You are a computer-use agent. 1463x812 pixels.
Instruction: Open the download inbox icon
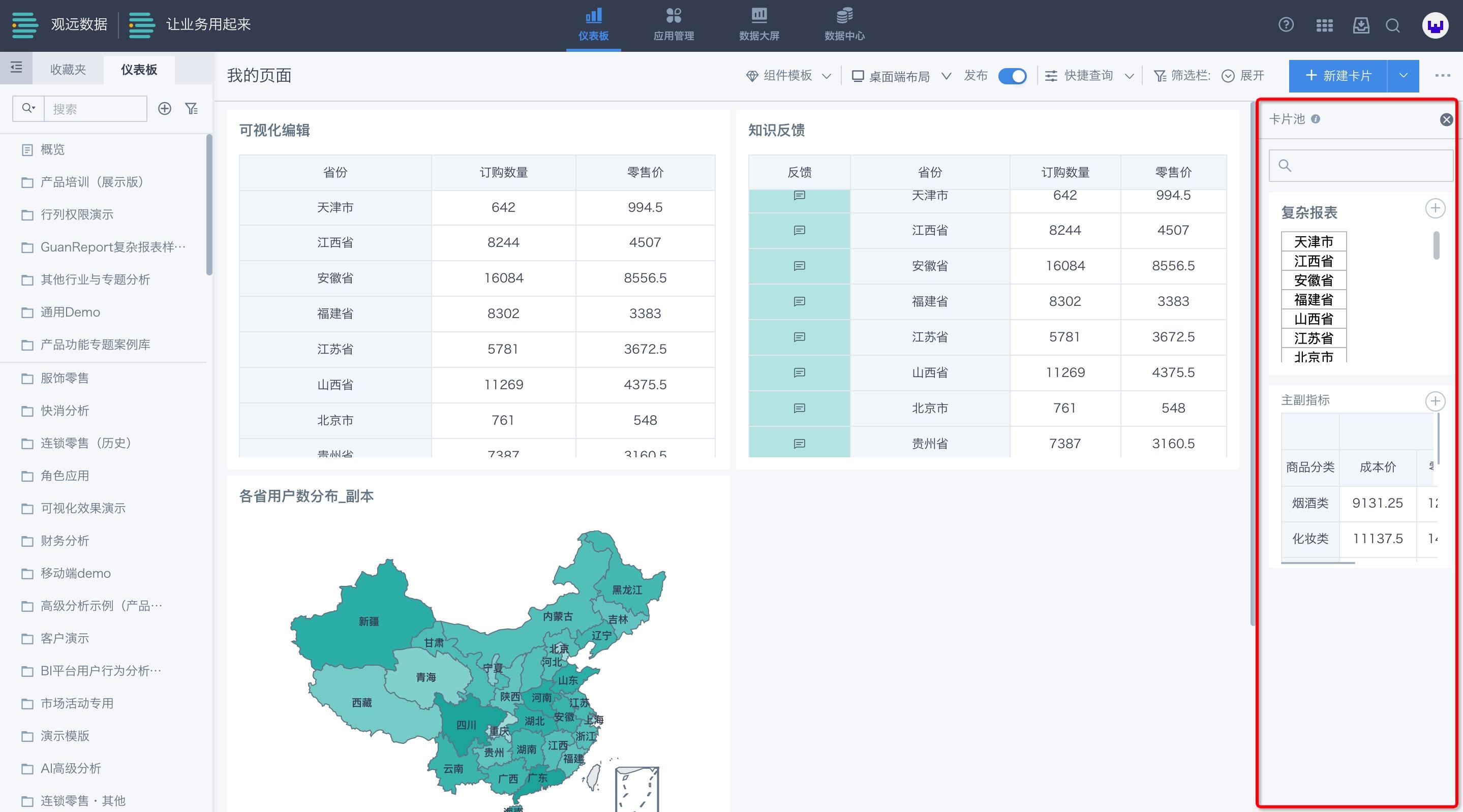click(1361, 25)
